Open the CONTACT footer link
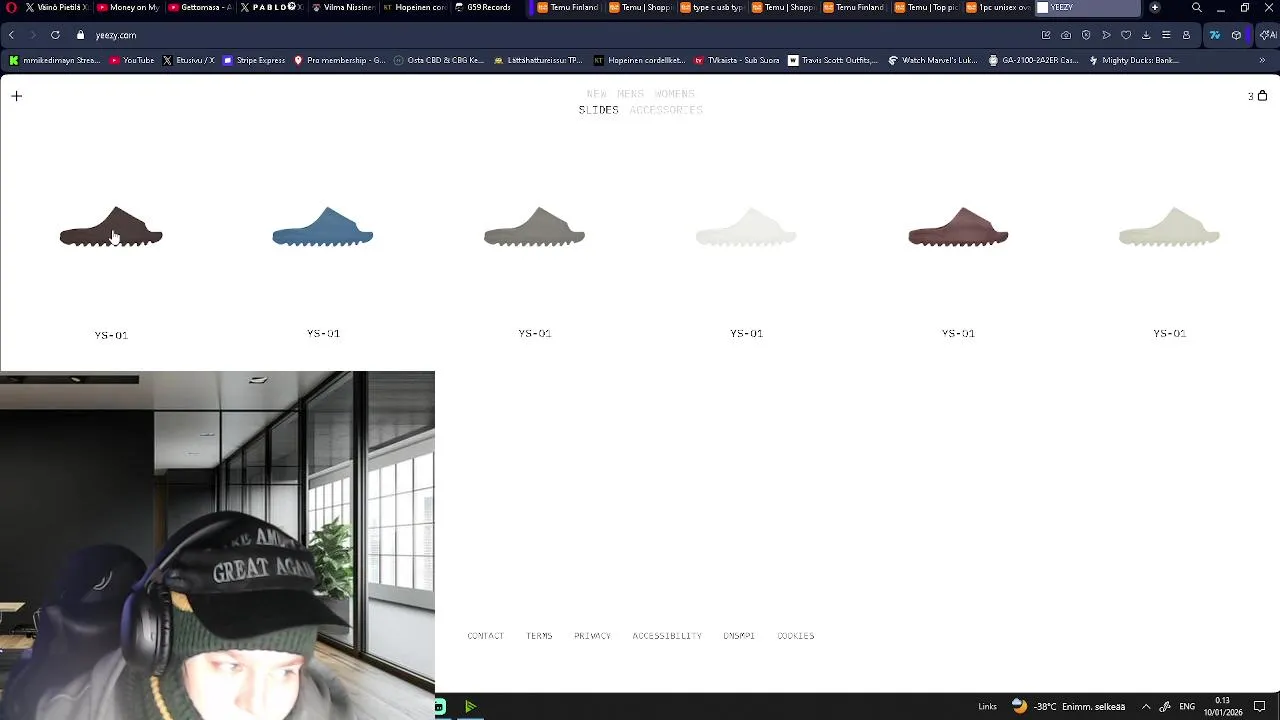This screenshot has height=720, width=1280. (485, 636)
